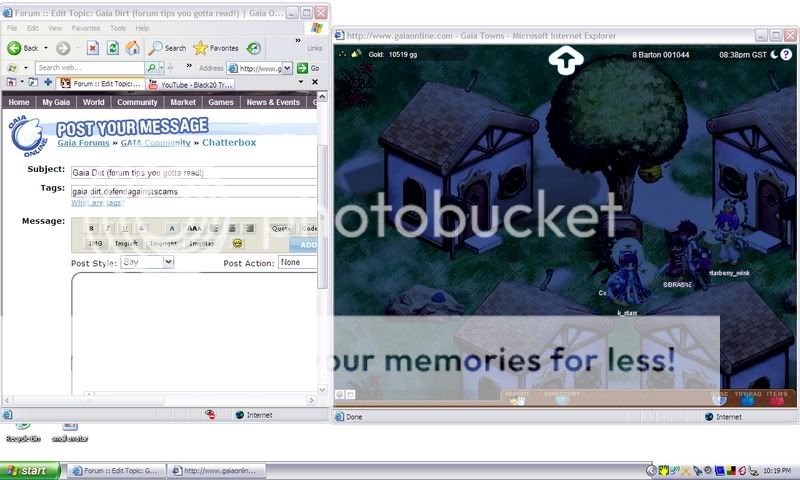800x480 pixels.
Task: Open the My Gaia nav item
Action: click(x=56, y=103)
